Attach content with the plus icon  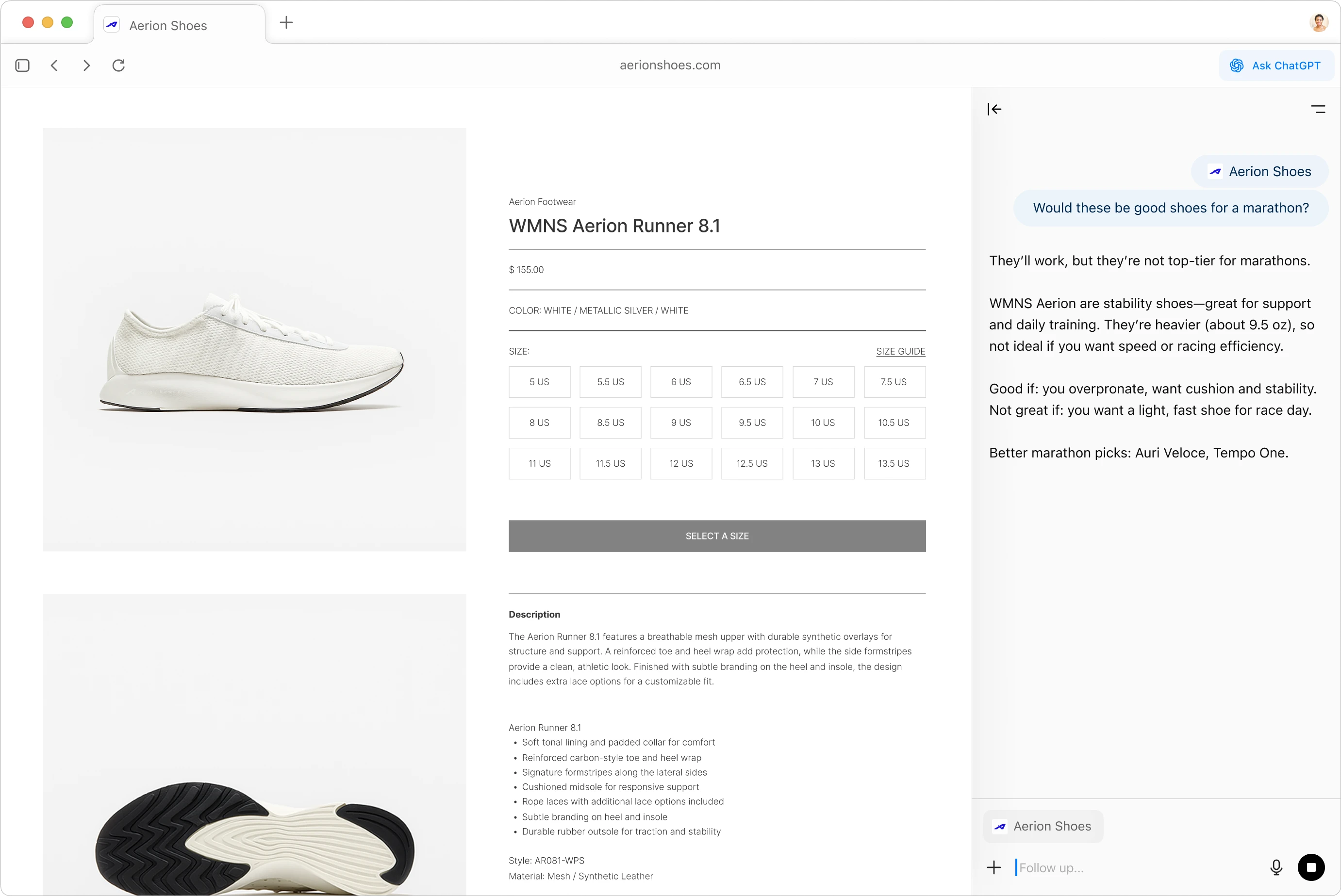(994, 867)
